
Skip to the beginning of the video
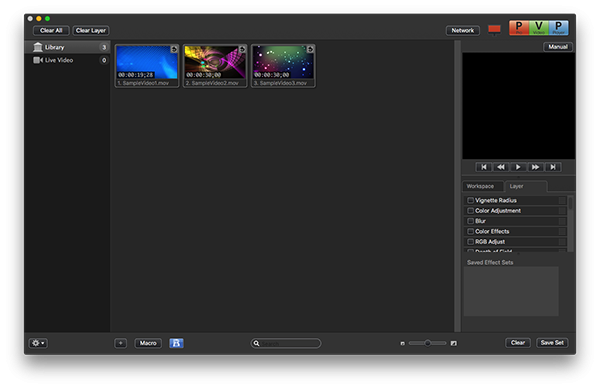[484, 167]
